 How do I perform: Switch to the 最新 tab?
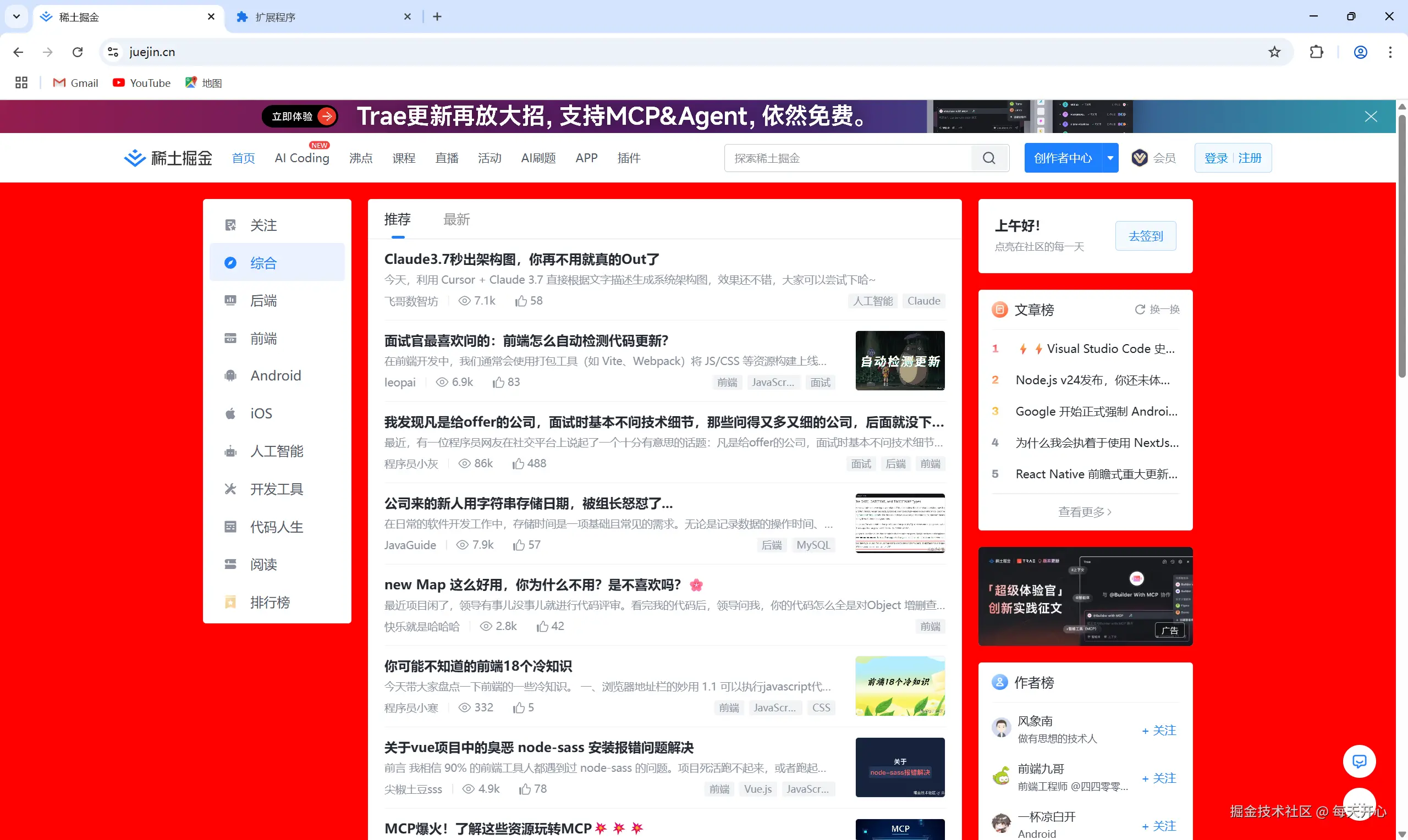coord(457,220)
